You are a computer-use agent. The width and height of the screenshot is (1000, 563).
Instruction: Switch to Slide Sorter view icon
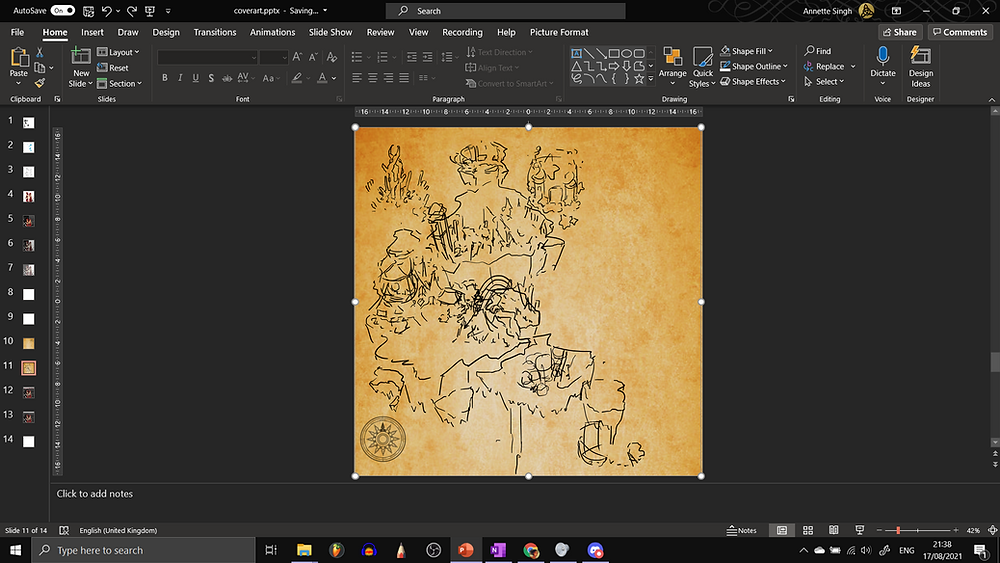[x=808, y=530]
